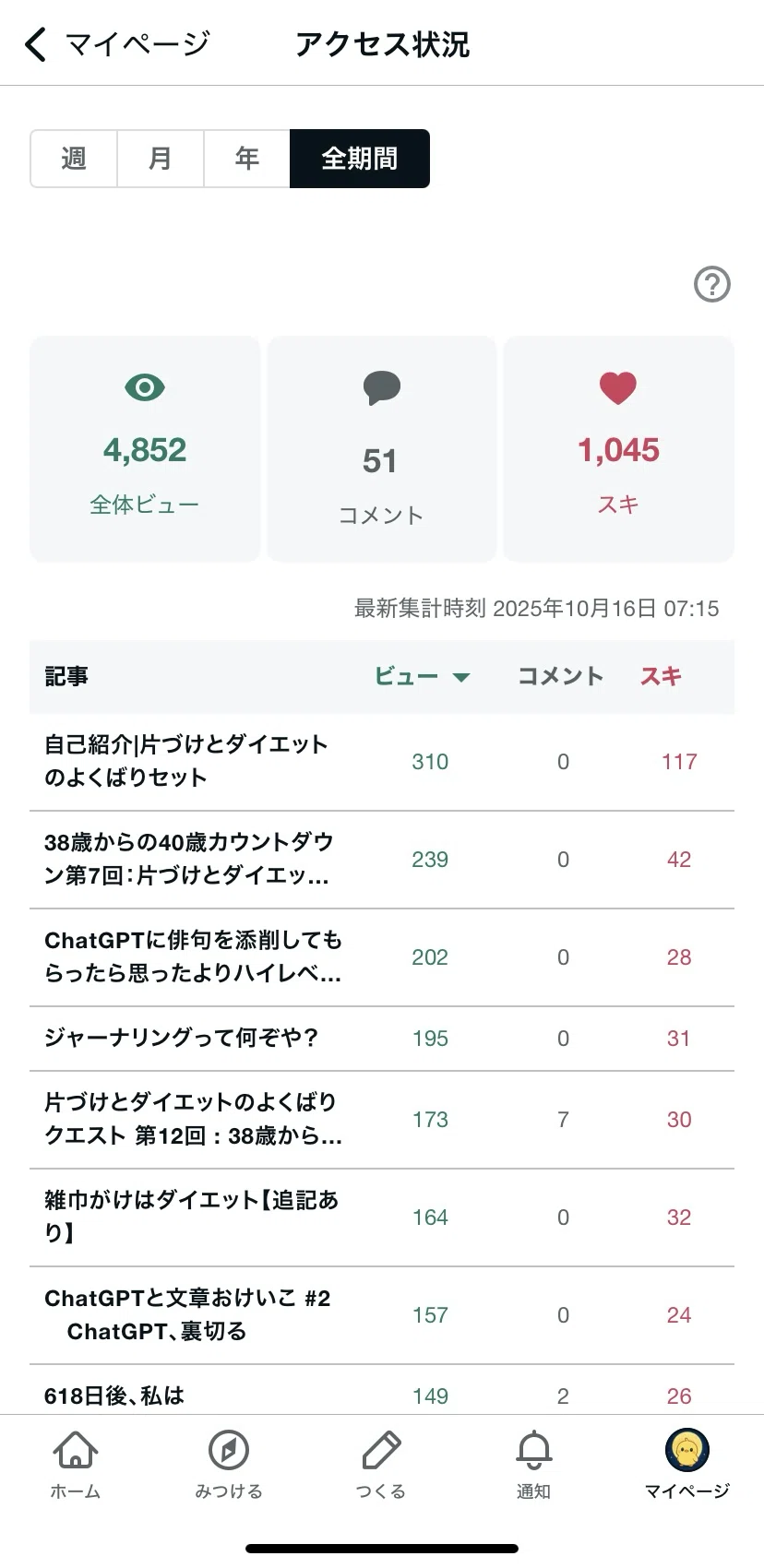
Task: Select the 全期間 period tab
Action: [x=360, y=159]
